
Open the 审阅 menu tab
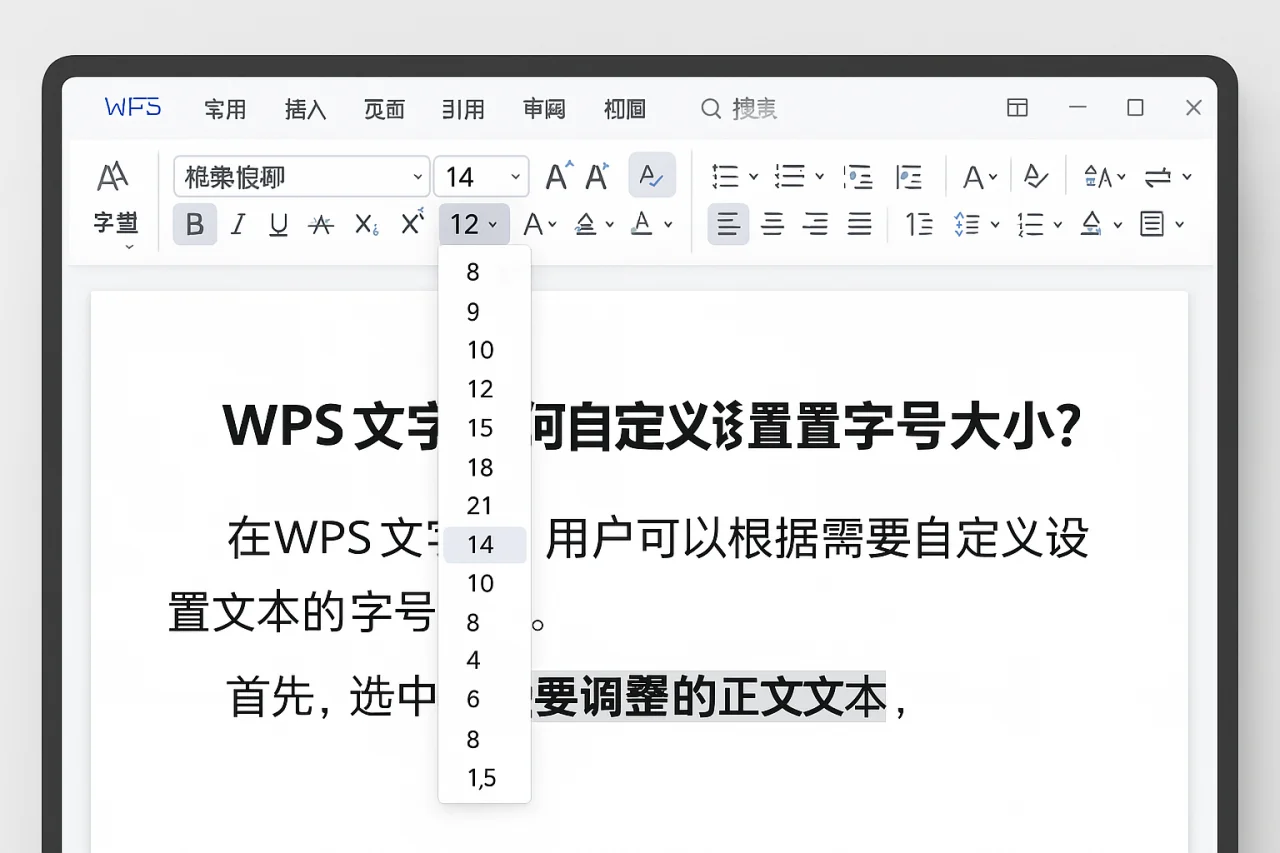coord(544,110)
